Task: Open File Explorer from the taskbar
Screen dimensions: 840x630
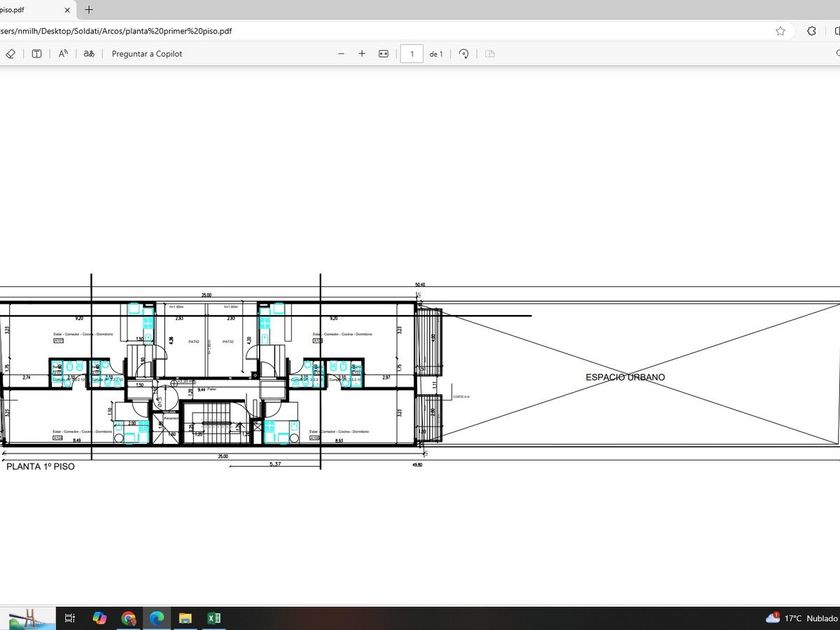Action: pos(185,618)
